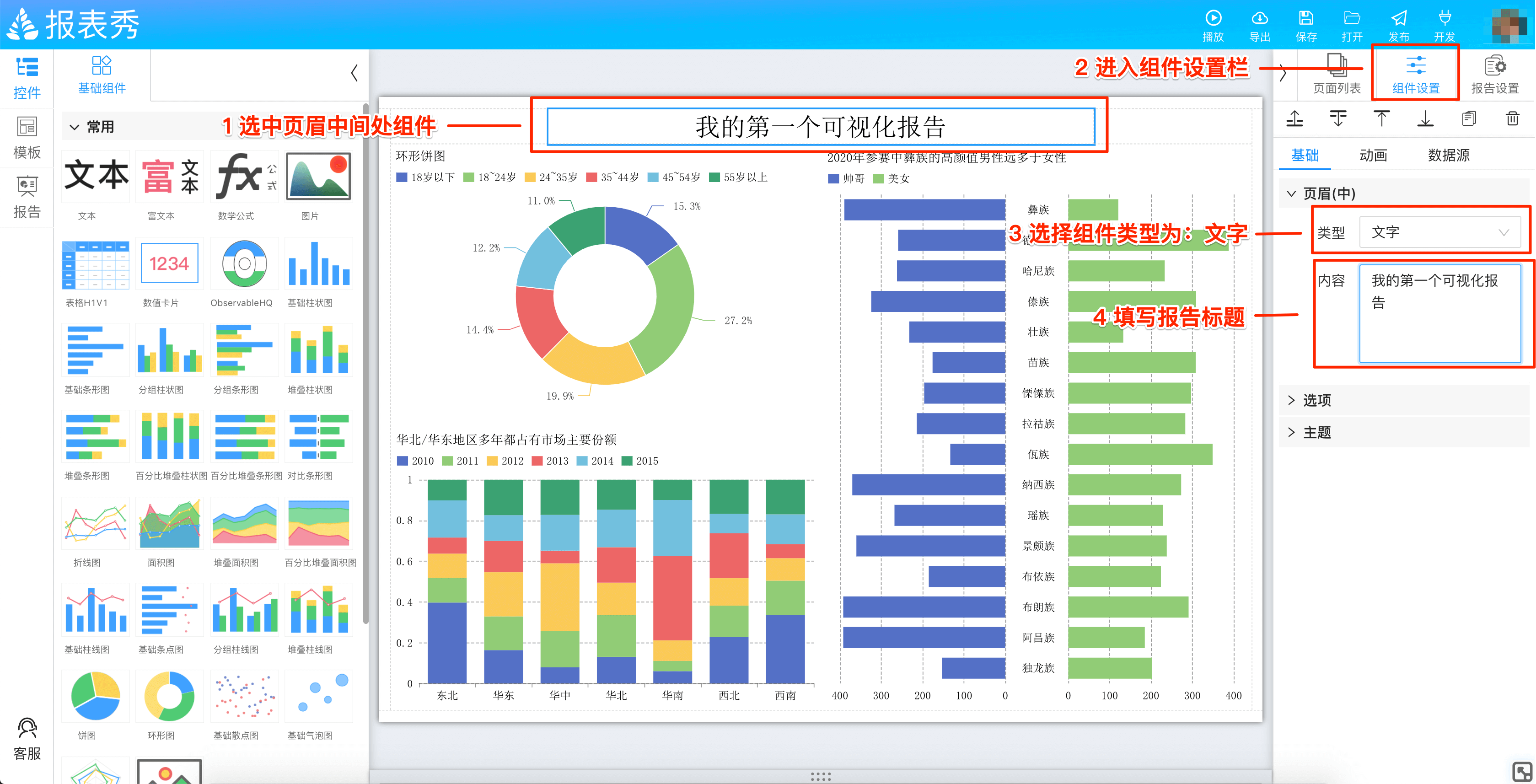The width and height of the screenshot is (1536, 784).
Task: Open 客服 customer service
Action: tap(27, 739)
